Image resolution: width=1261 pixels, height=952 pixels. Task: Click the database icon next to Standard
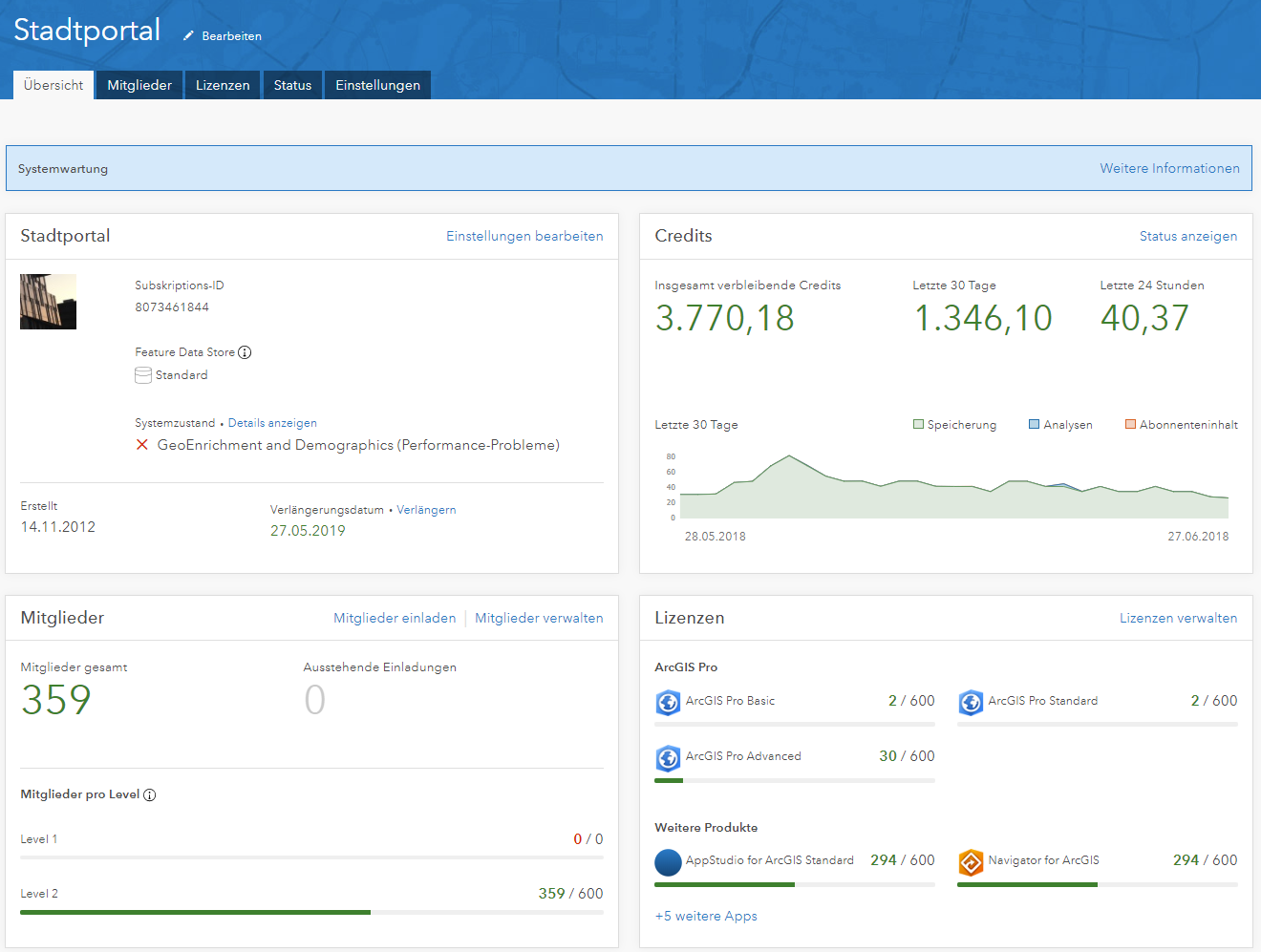[143, 375]
